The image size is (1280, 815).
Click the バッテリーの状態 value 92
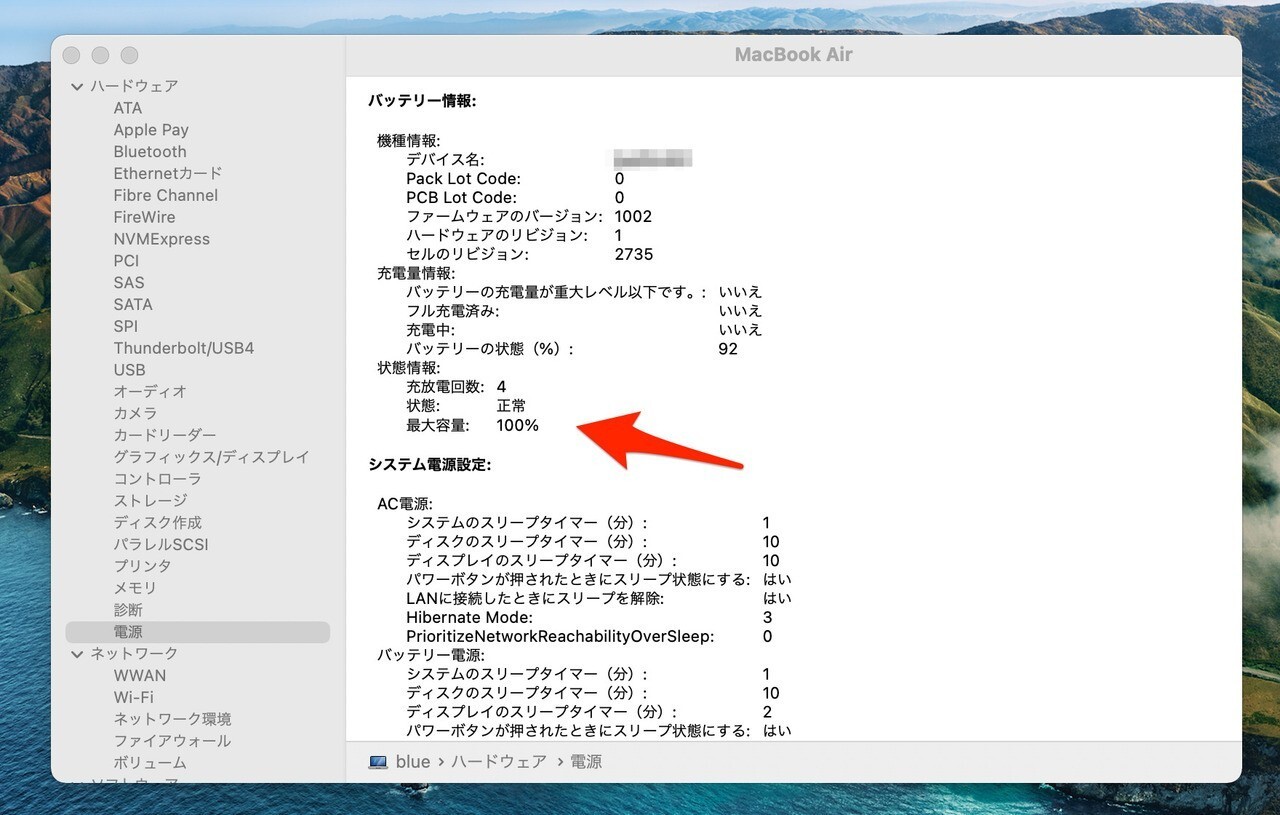coord(728,349)
